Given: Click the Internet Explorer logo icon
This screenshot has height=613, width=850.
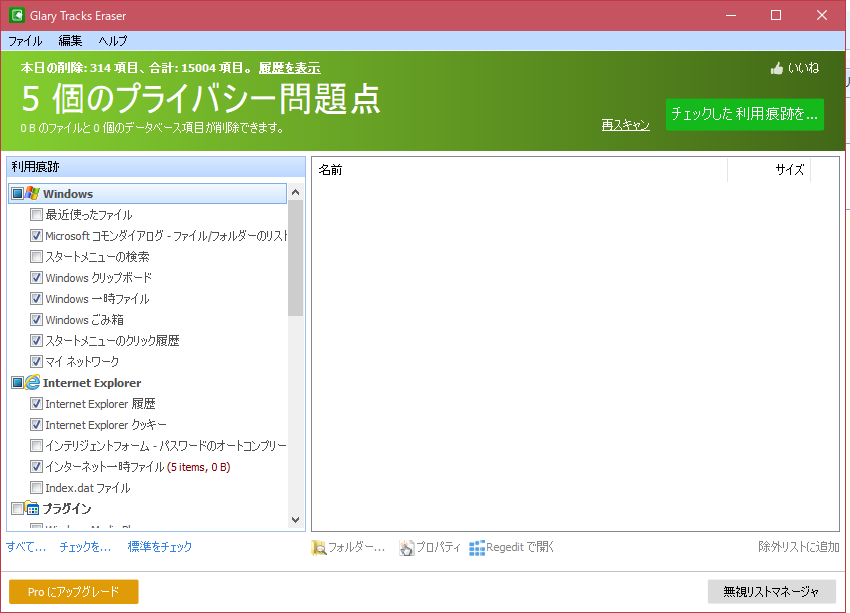Looking at the screenshot, I should (33, 383).
